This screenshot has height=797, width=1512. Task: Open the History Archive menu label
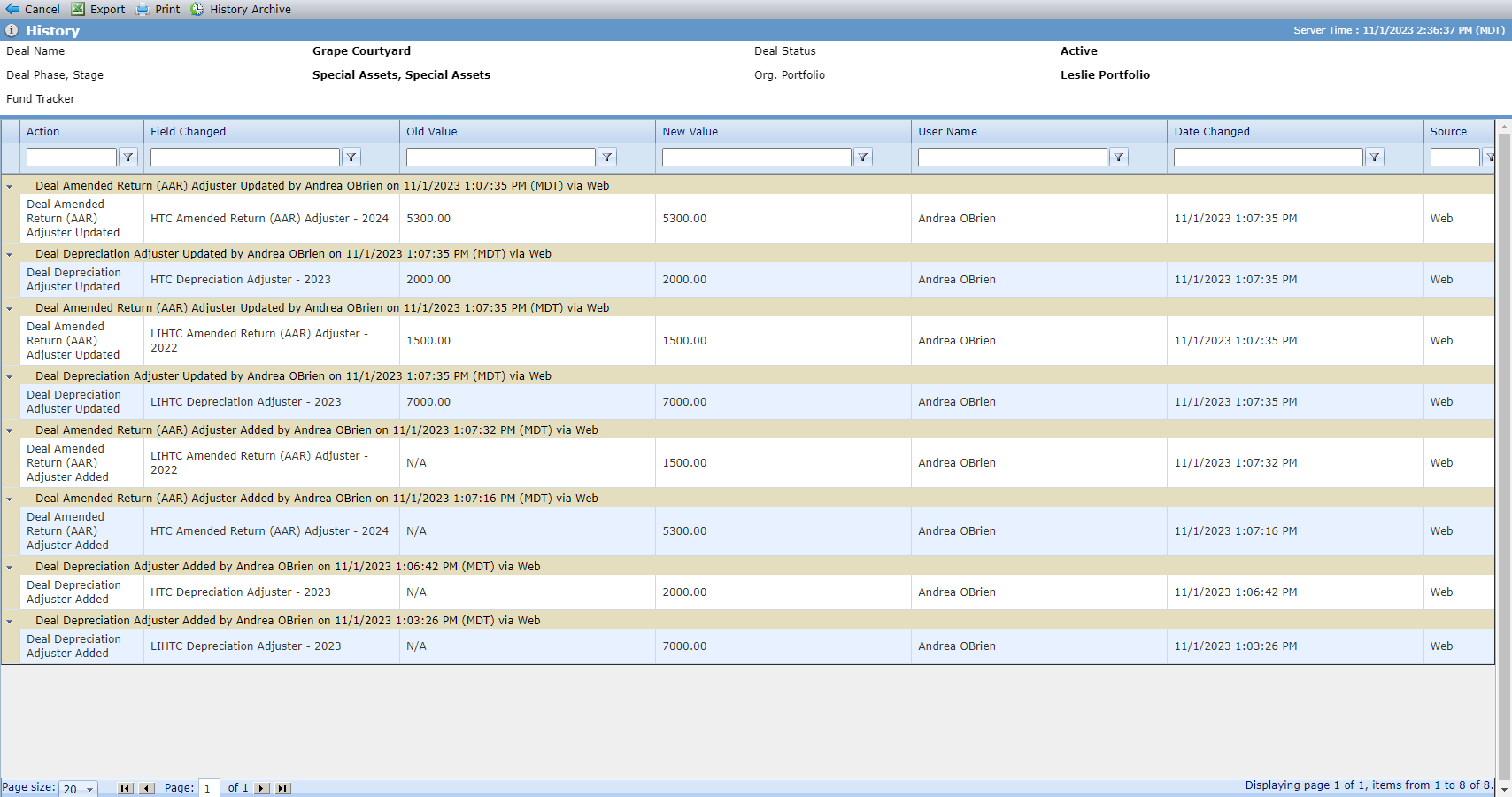(x=251, y=9)
